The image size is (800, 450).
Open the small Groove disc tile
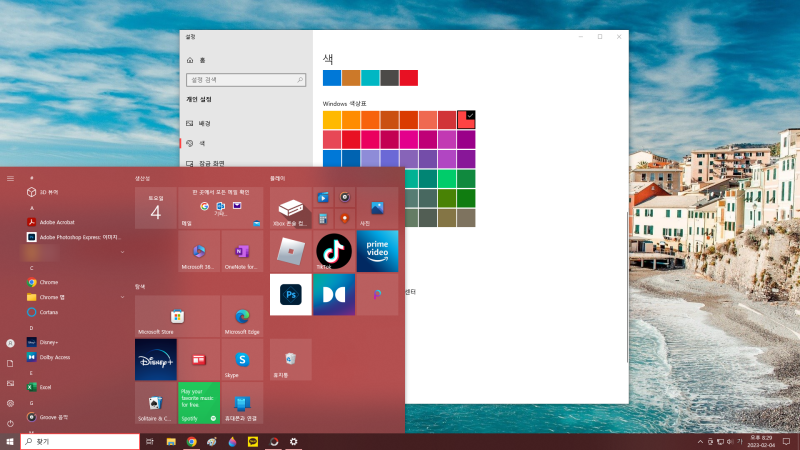pos(345,197)
